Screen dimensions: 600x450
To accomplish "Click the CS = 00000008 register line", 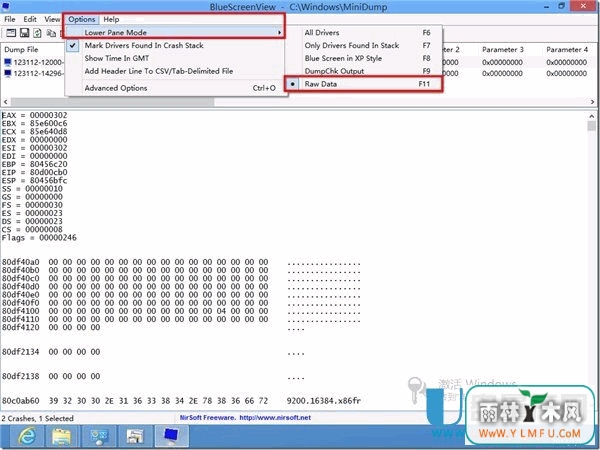I will click(32, 229).
